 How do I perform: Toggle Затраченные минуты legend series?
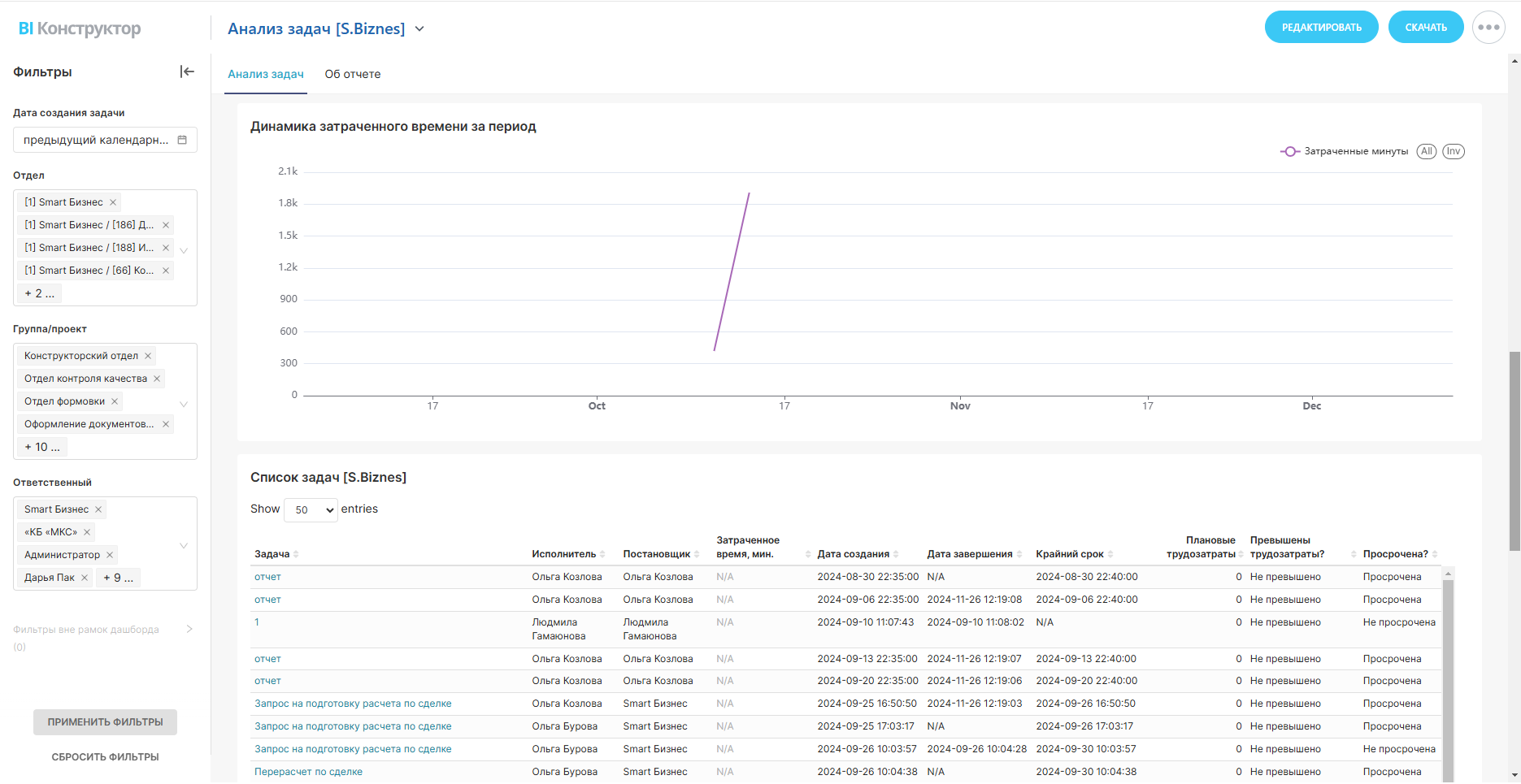point(1344,151)
